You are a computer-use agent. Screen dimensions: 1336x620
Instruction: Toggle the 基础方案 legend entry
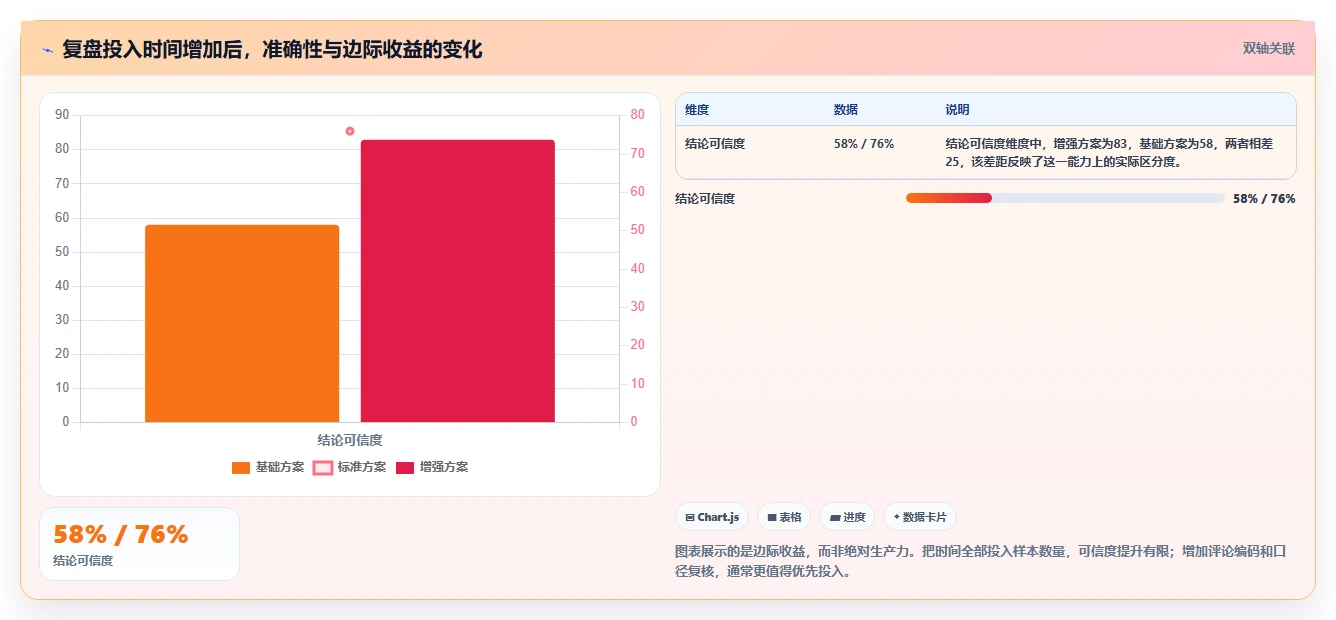(267, 467)
